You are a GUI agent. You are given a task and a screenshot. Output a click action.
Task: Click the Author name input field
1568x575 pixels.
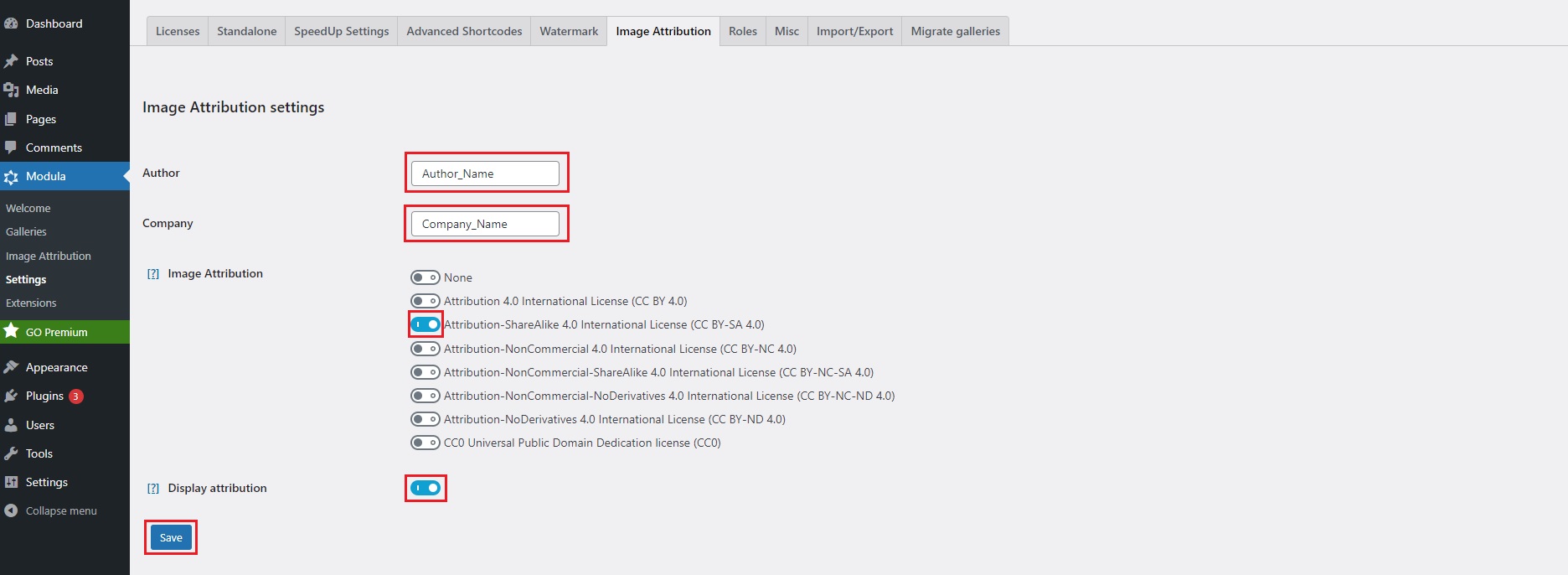(x=485, y=174)
